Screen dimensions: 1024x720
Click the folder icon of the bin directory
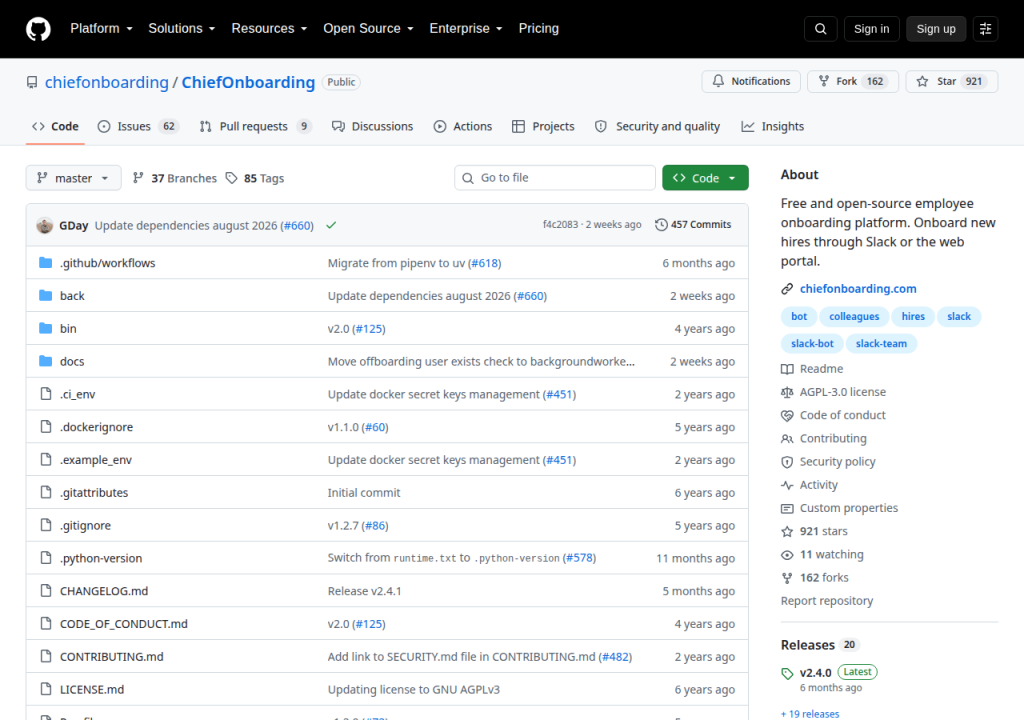(x=46, y=328)
